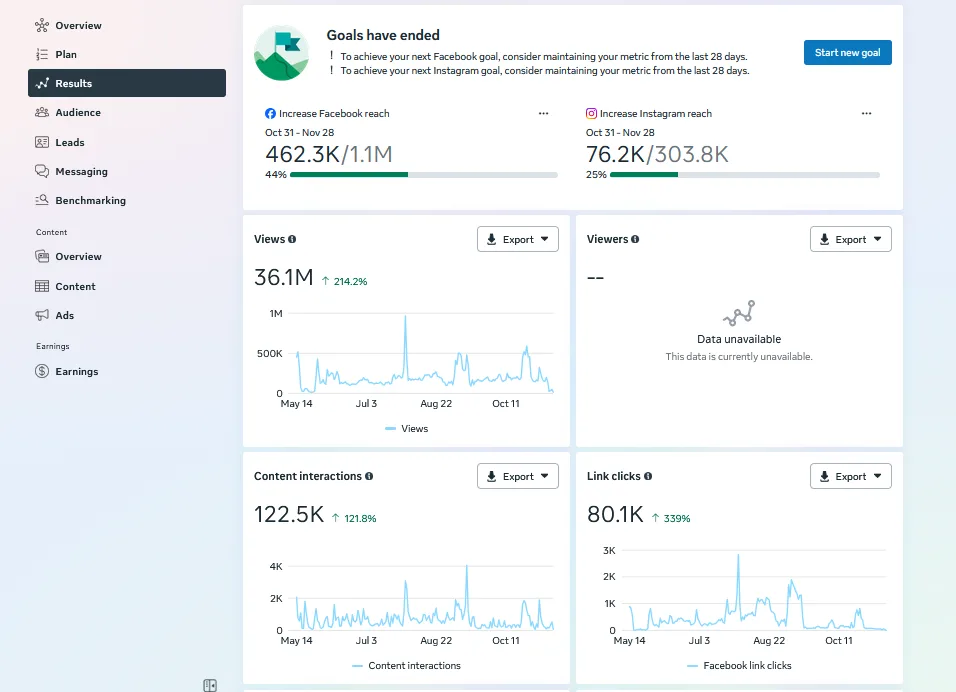Viewport: 956px width, 692px height.
Task: Click the Start new goal button
Action: (x=847, y=53)
